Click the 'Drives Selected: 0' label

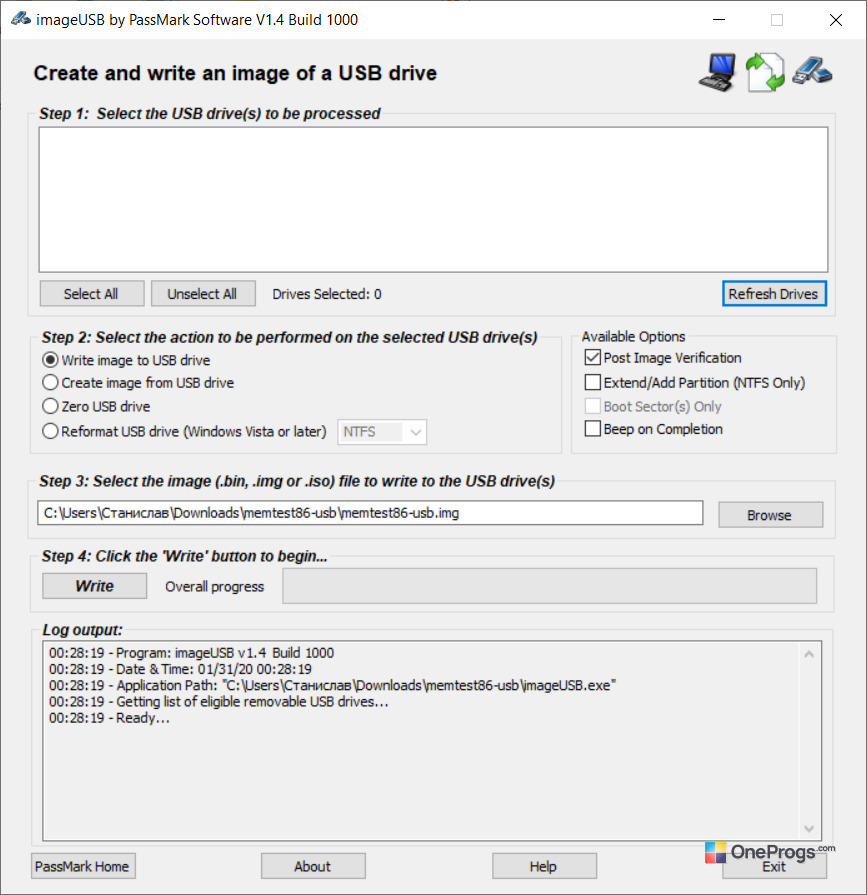[x=326, y=294]
